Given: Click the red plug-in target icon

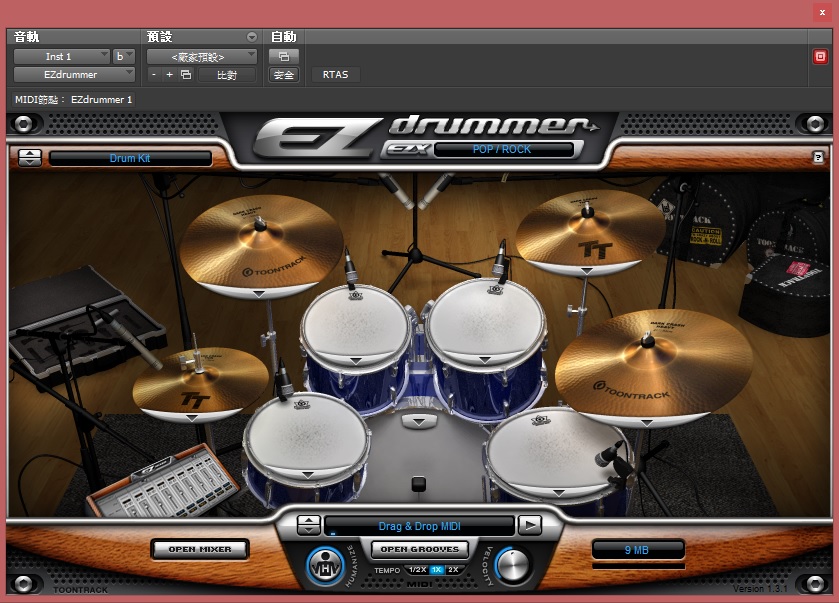Looking at the screenshot, I should coord(820,56).
